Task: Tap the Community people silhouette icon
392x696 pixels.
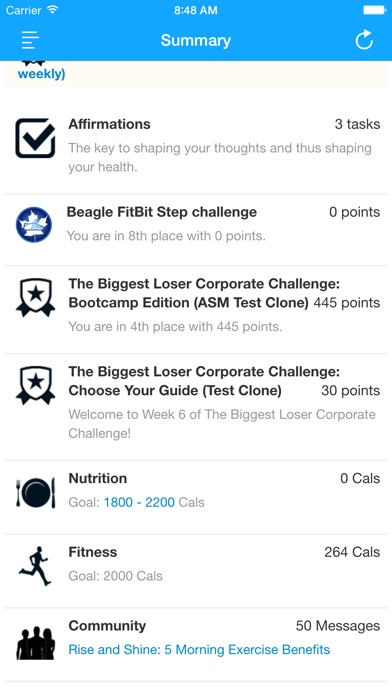Action: tap(36, 642)
